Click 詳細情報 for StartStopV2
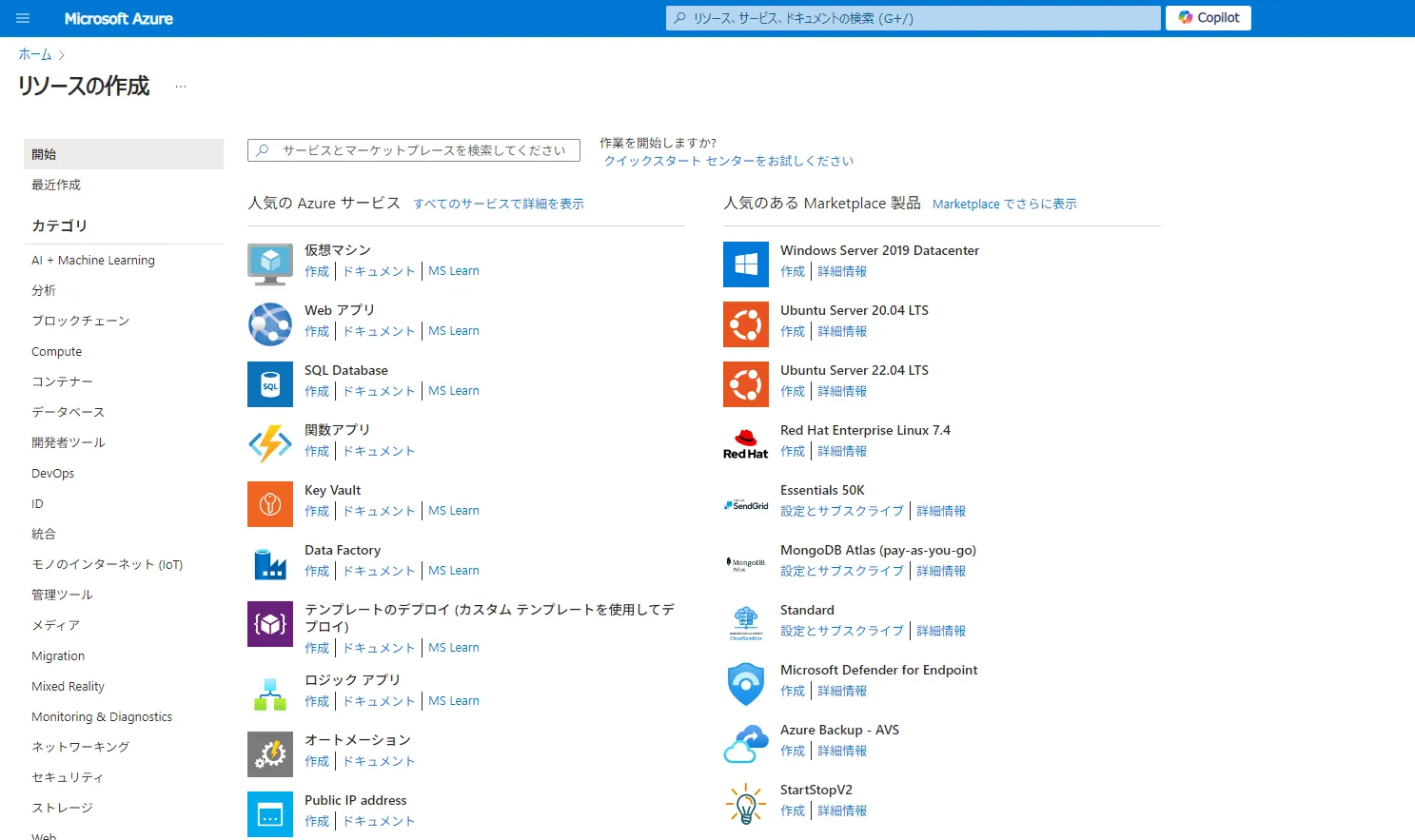This screenshot has height=840, width=1415. point(842,811)
